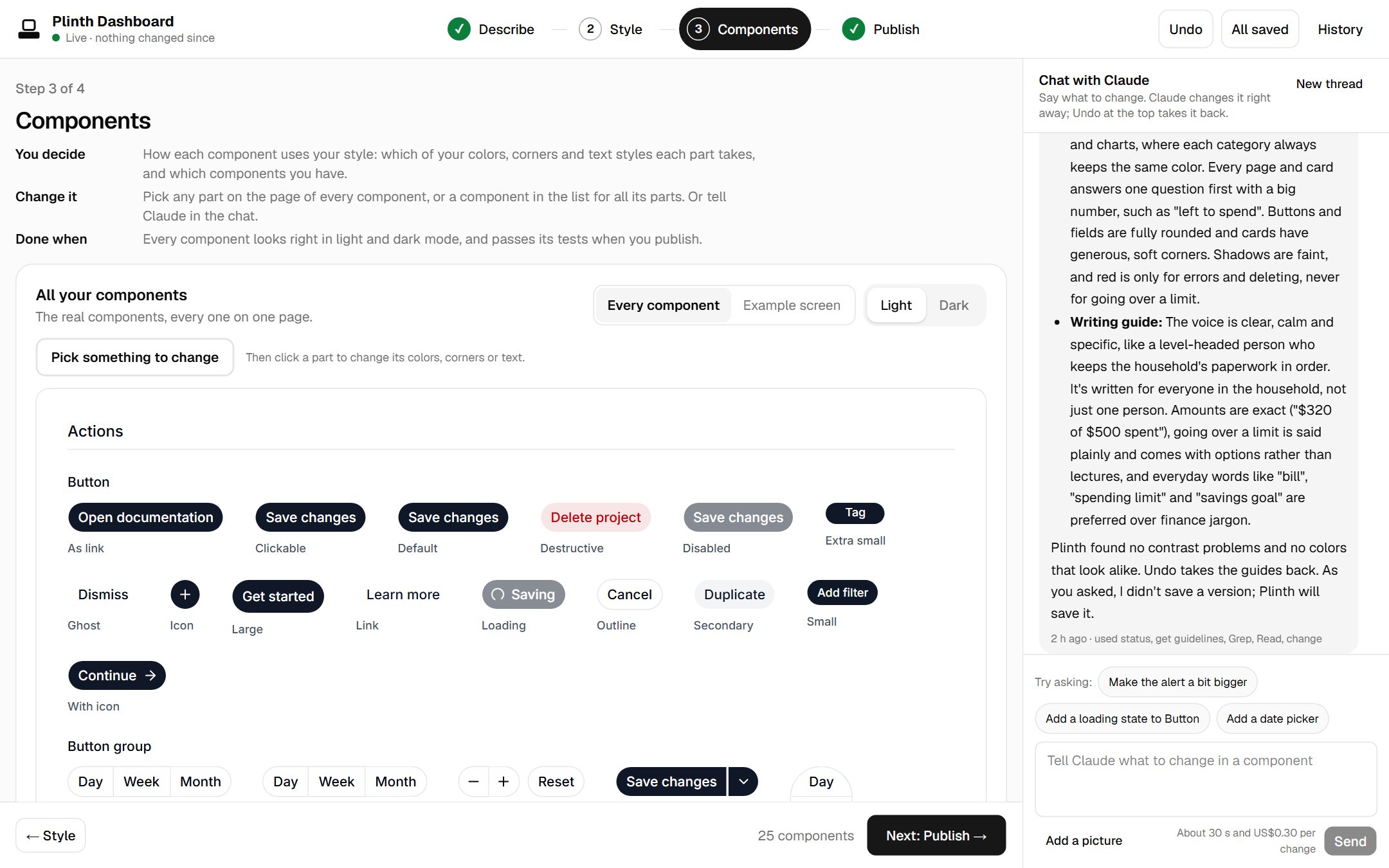Select Month in second button group
Screen dimensions: 1389x868
395,781
